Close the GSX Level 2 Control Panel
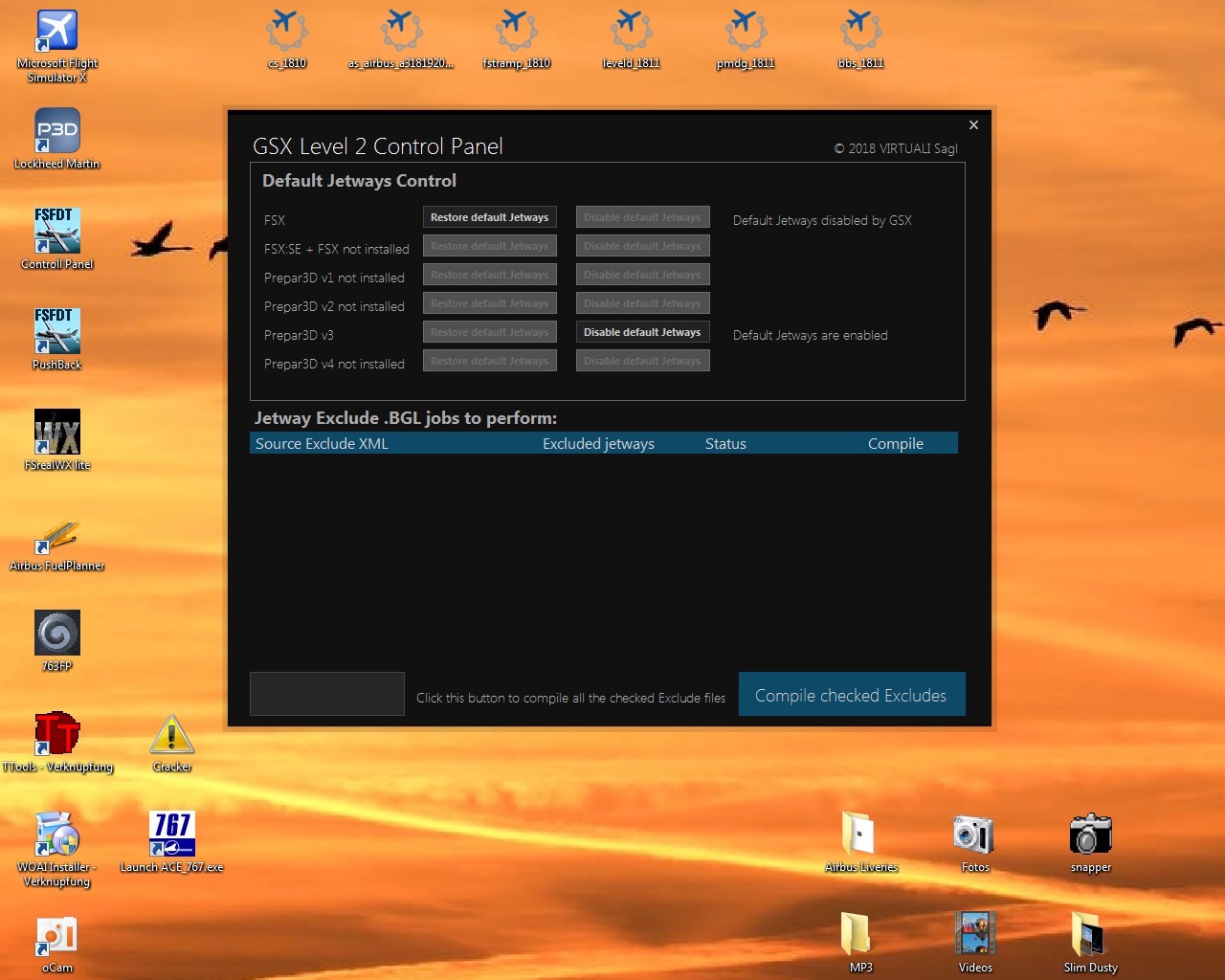 pyautogui.click(x=973, y=125)
